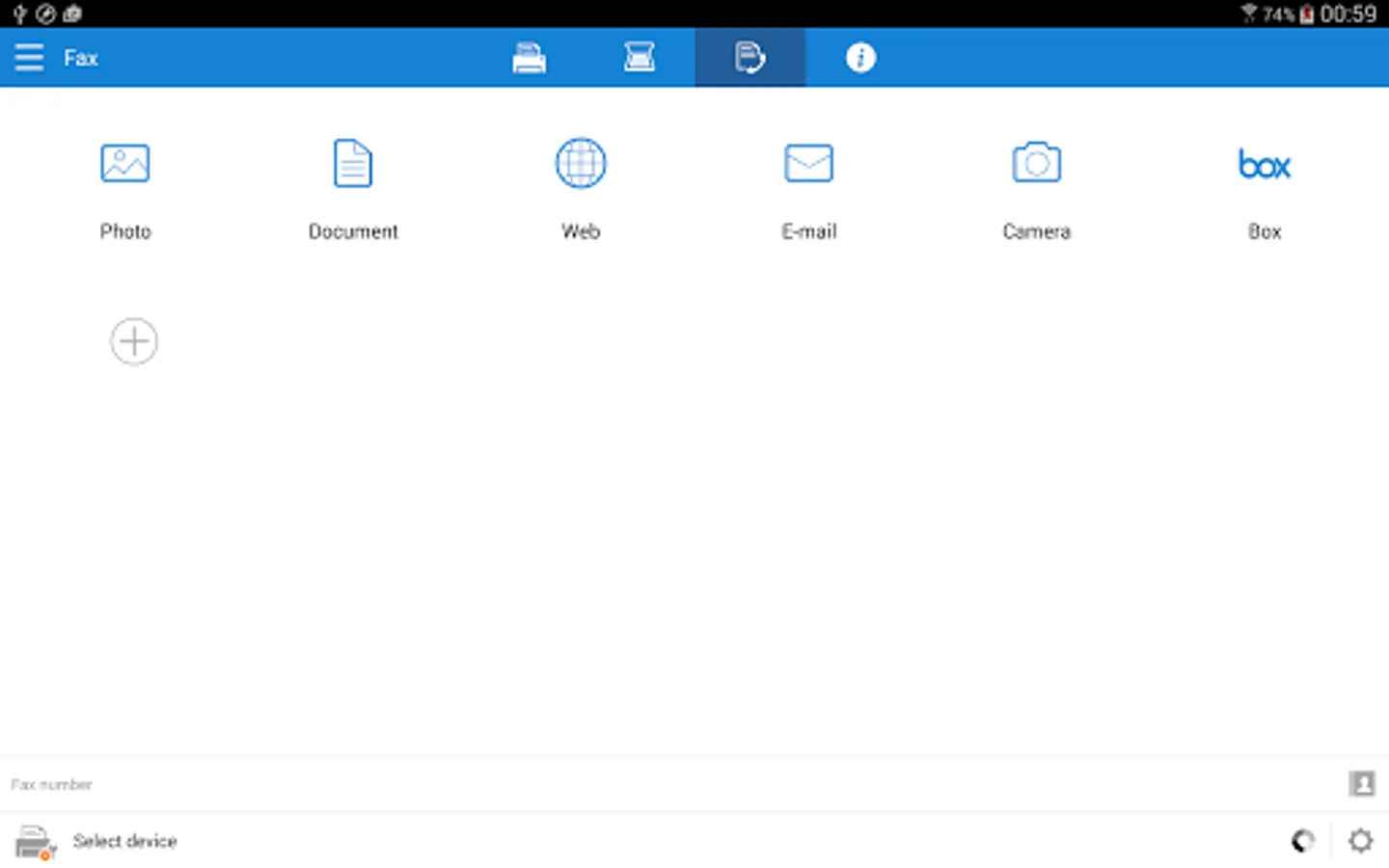Open Camera to capture a fax
The width and height of the screenshot is (1389, 868).
point(1036,163)
